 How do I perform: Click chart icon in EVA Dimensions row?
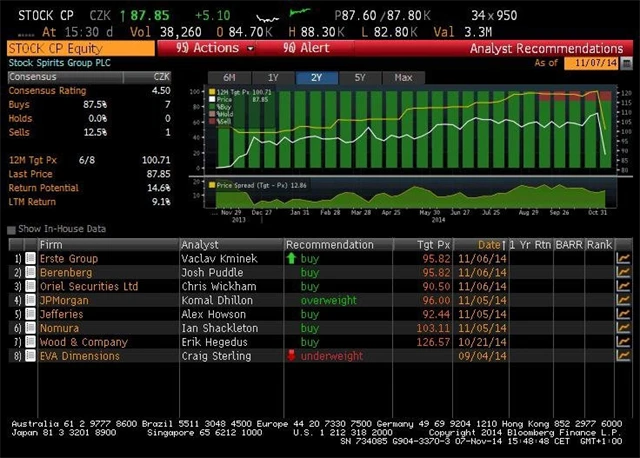[x=623, y=356]
